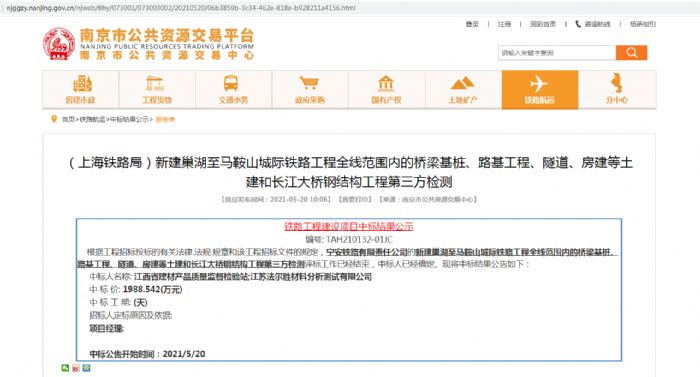700x377 pixels.
Task: Click the 南京市公共资源交易平台 site title
Action: tap(167, 35)
